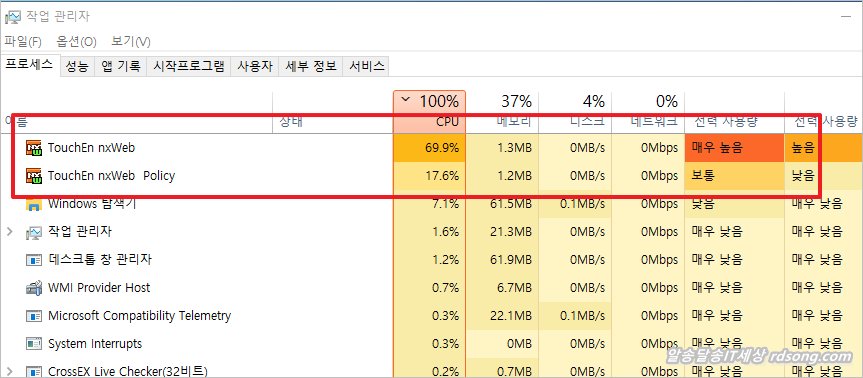Sort by the 메모리 37% column header
The height and width of the screenshot is (378, 863).
[502, 112]
